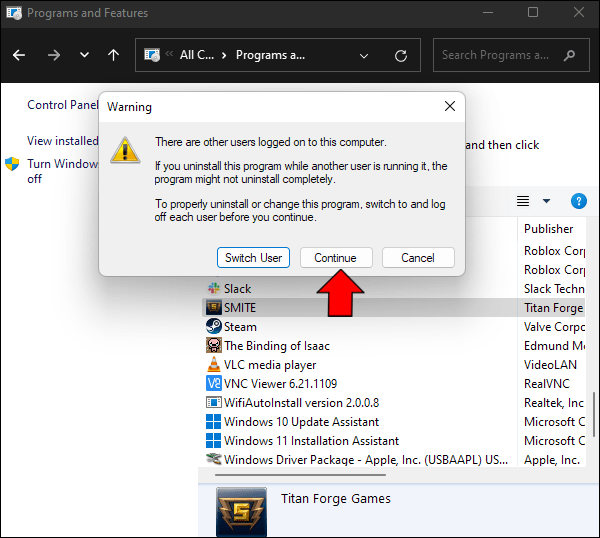Go forward using the forward arrow
The image size is (600, 538).
[54, 55]
